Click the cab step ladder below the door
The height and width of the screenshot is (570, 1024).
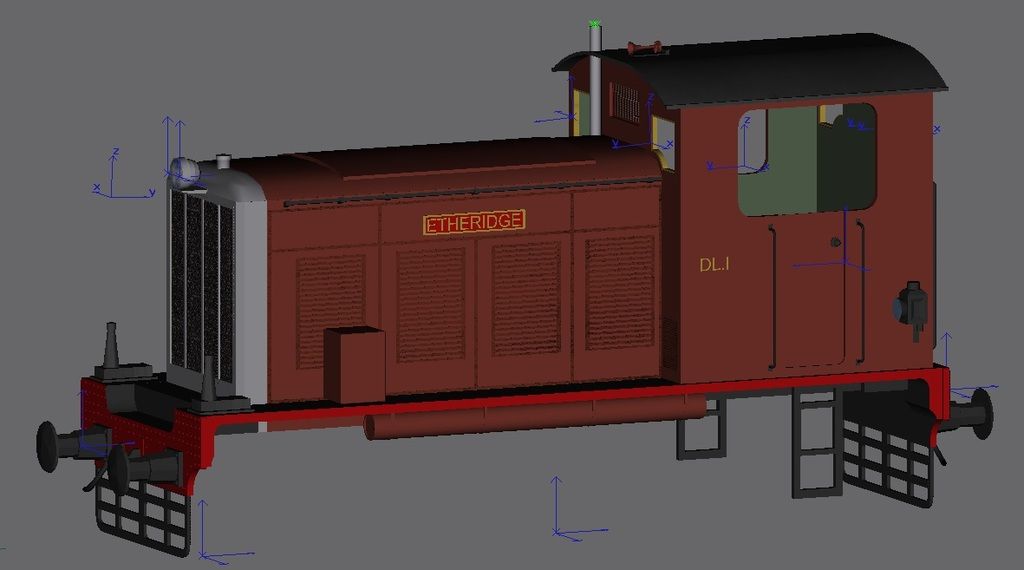[x=816, y=441]
